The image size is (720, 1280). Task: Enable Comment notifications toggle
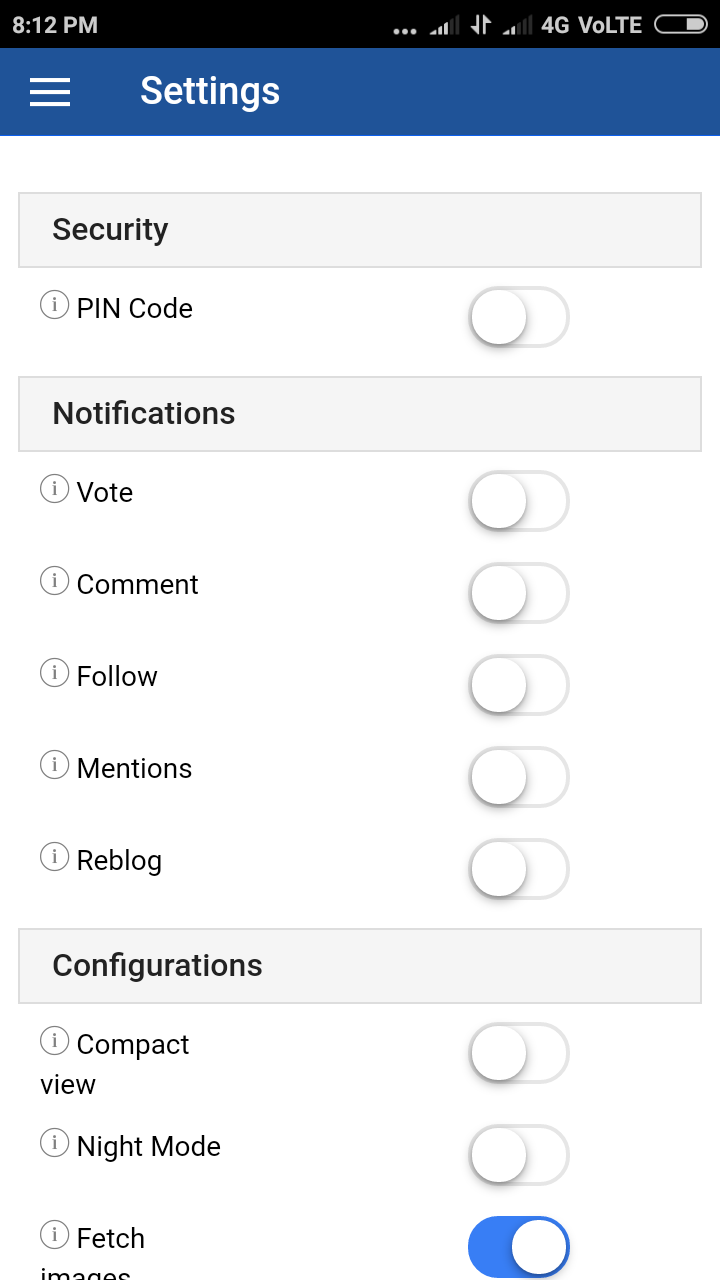tap(518, 593)
